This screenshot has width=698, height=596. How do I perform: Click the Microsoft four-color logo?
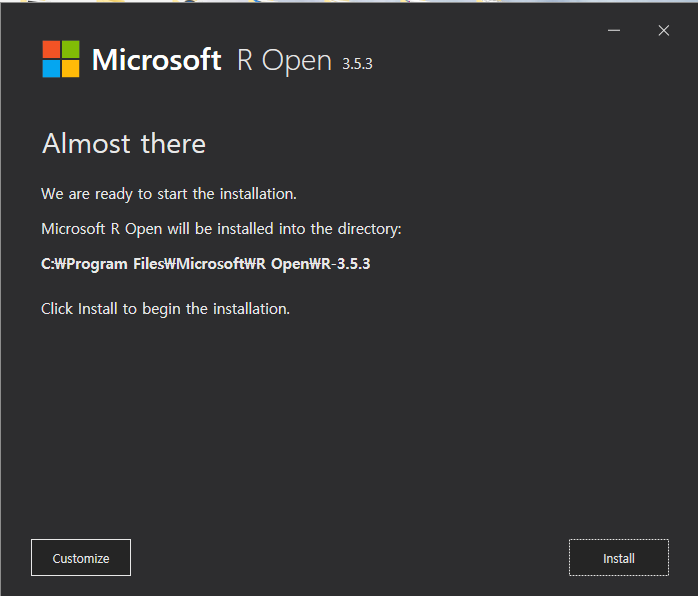click(x=61, y=59)
